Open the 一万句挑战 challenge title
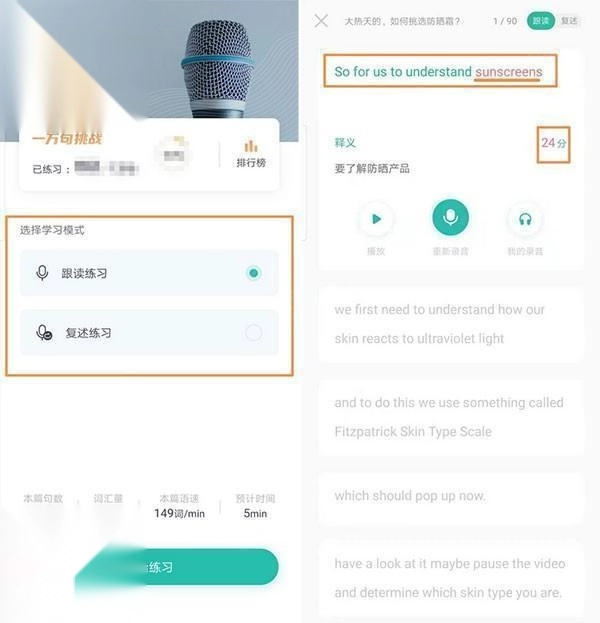600x623 pixels. coord(67,138)
